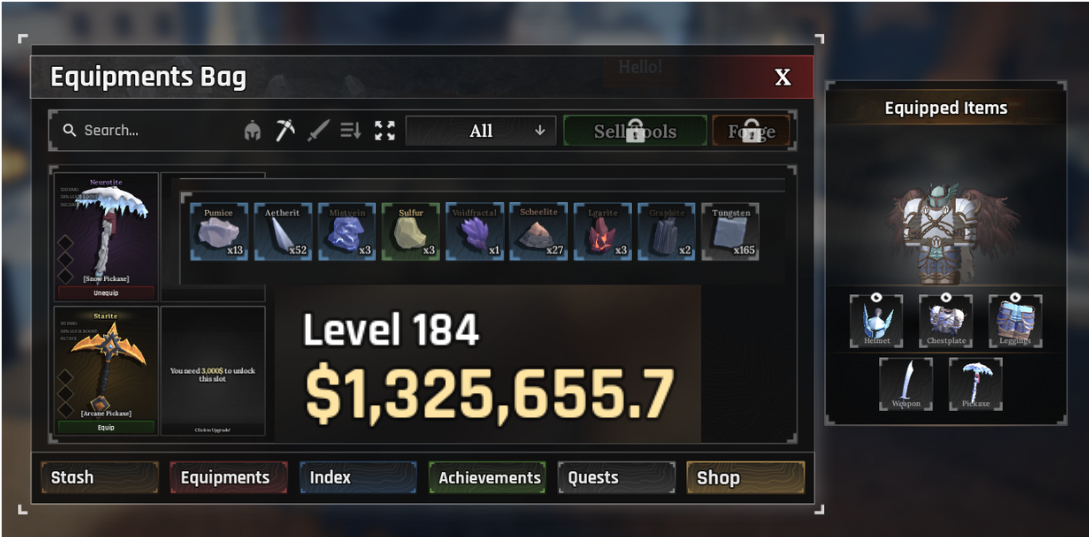The image size is (1089, 537).
Task: Toggle visibility eye above Leggings slot
Action: click(1015, 297)
